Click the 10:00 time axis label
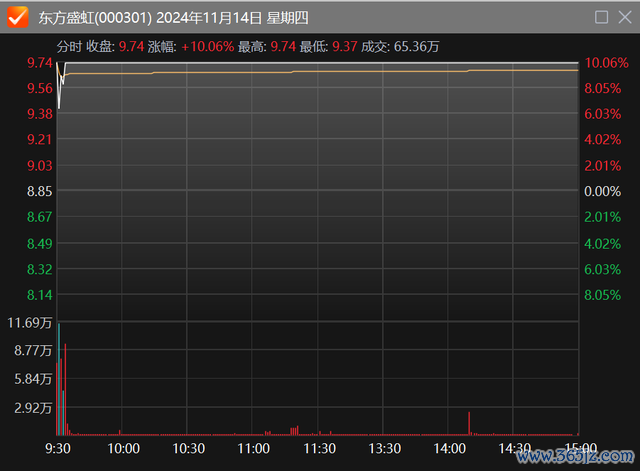Screen dimensions: 640x471 (123, 449)
